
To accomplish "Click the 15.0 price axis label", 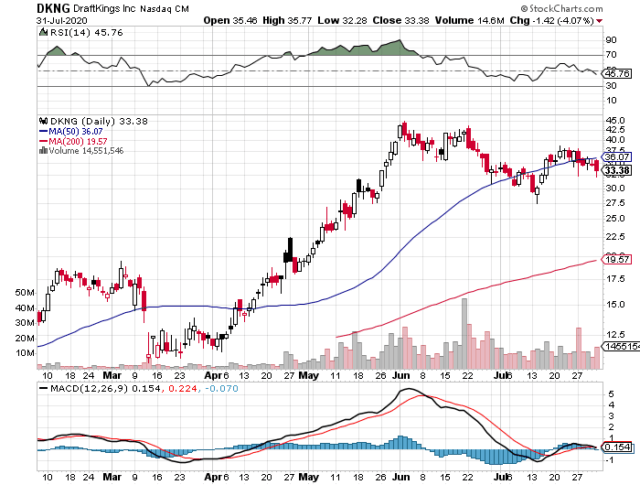I will point(615,305).
